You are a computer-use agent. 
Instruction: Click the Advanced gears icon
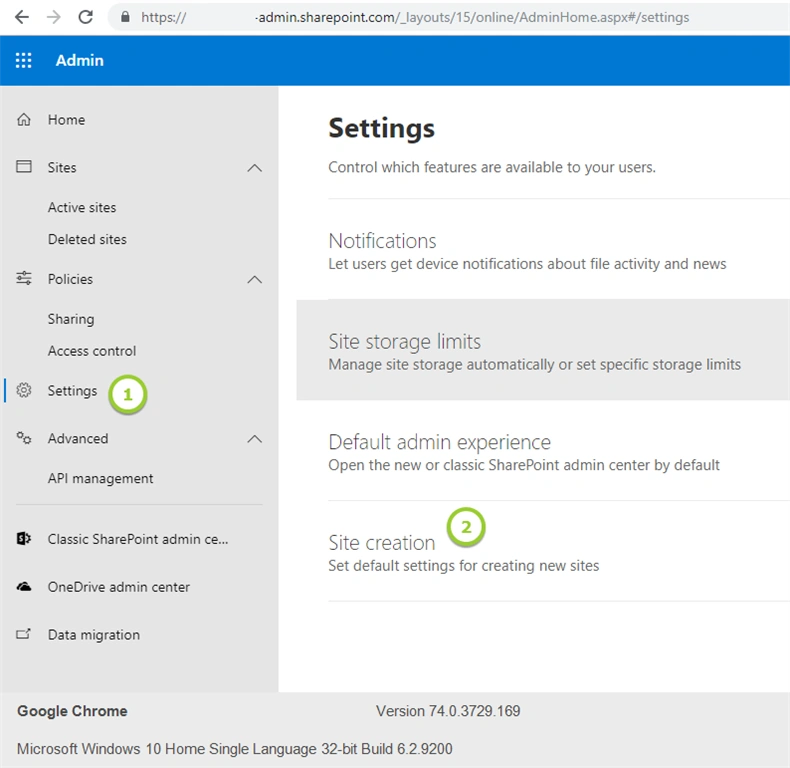(x=24, y=438)
